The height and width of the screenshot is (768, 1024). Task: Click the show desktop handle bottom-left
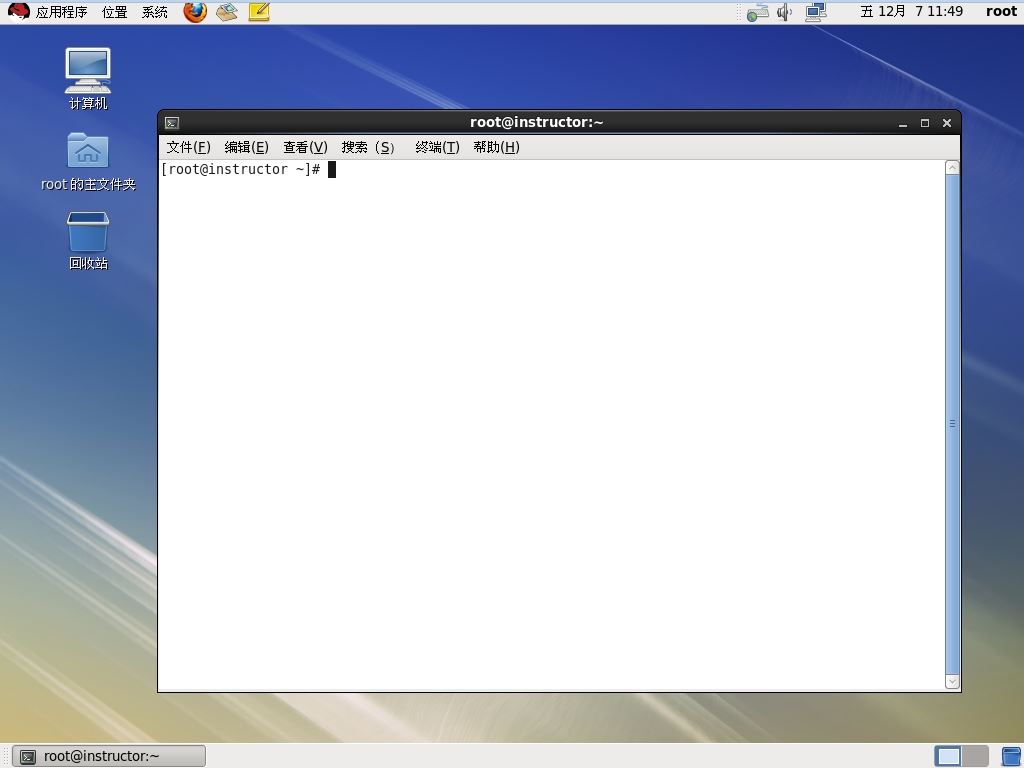5,756
